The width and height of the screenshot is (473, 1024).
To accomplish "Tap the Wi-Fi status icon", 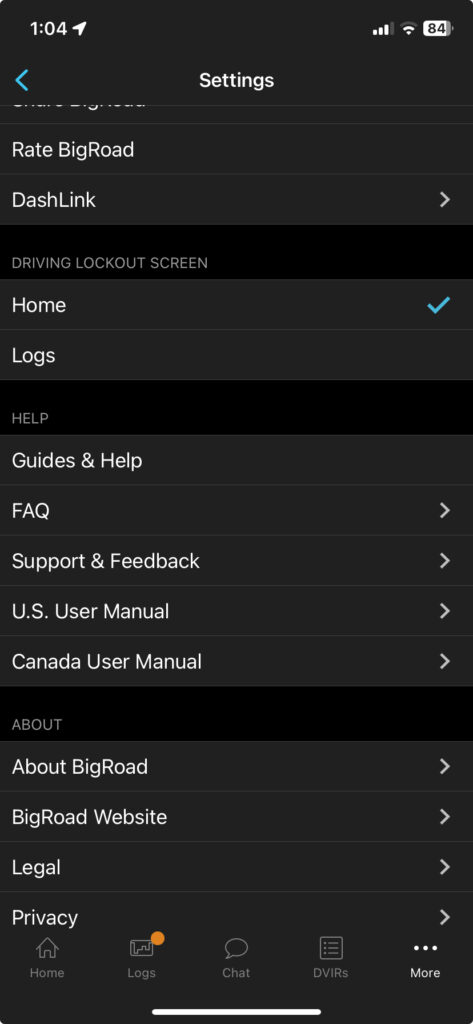I will pos(409,29).
